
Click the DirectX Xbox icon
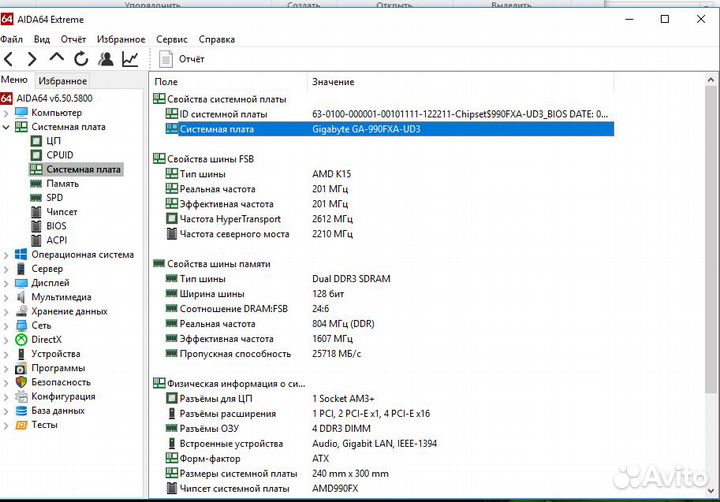click(21, 340)
